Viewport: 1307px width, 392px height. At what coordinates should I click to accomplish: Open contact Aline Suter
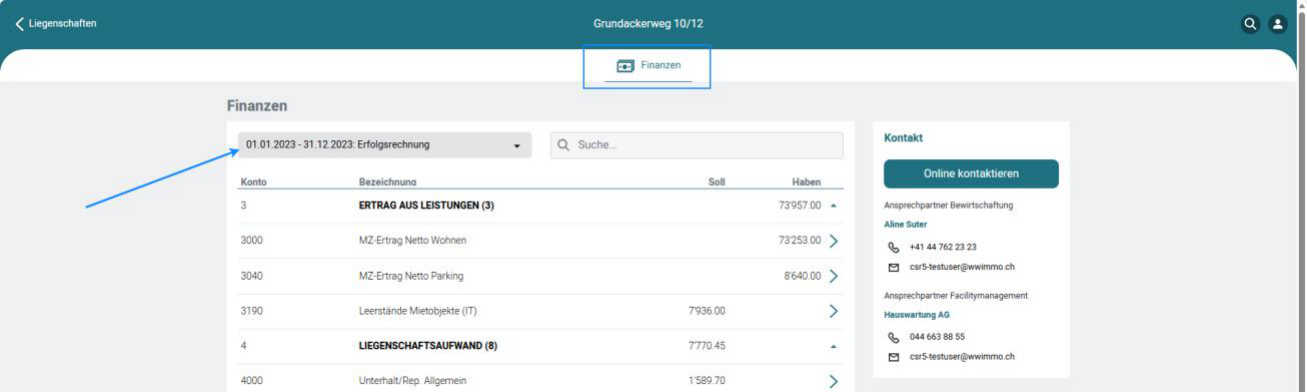pyautogui.click(x=906, y=225)
